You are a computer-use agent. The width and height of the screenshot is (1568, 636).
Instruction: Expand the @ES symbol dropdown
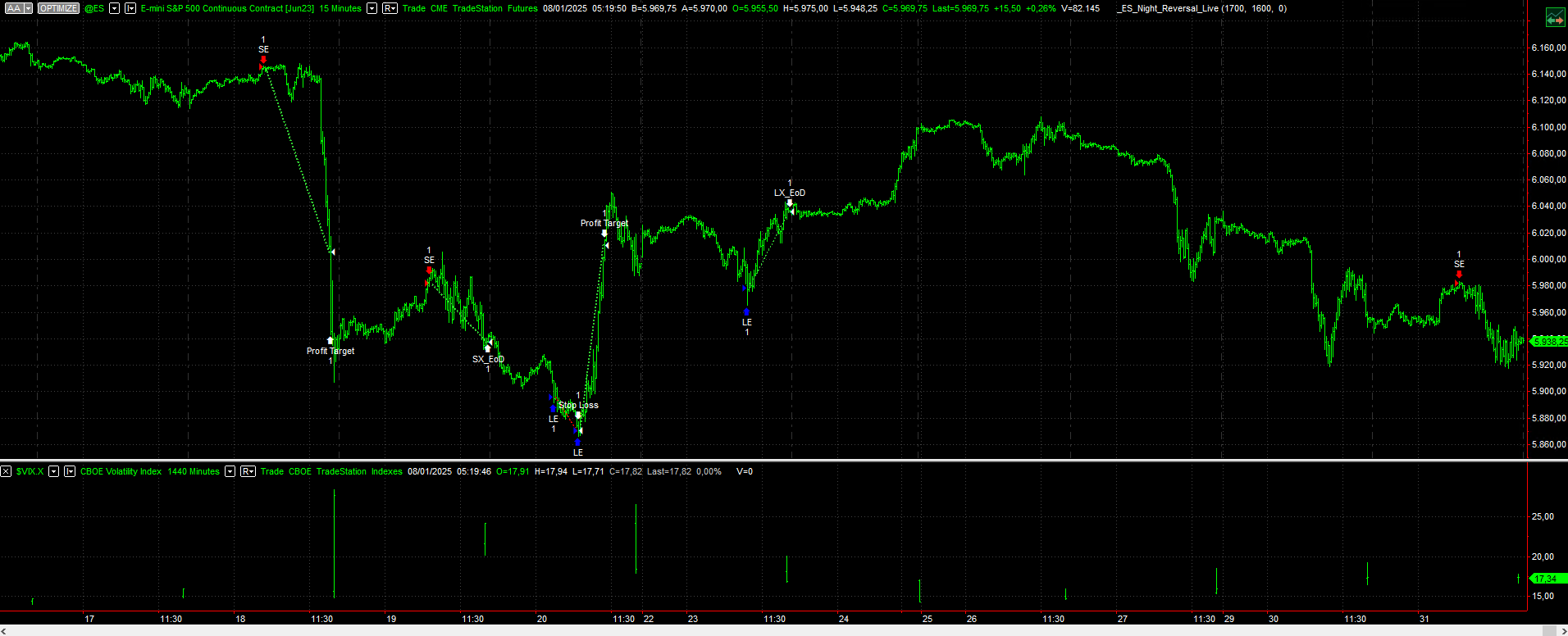coord(114,8)
